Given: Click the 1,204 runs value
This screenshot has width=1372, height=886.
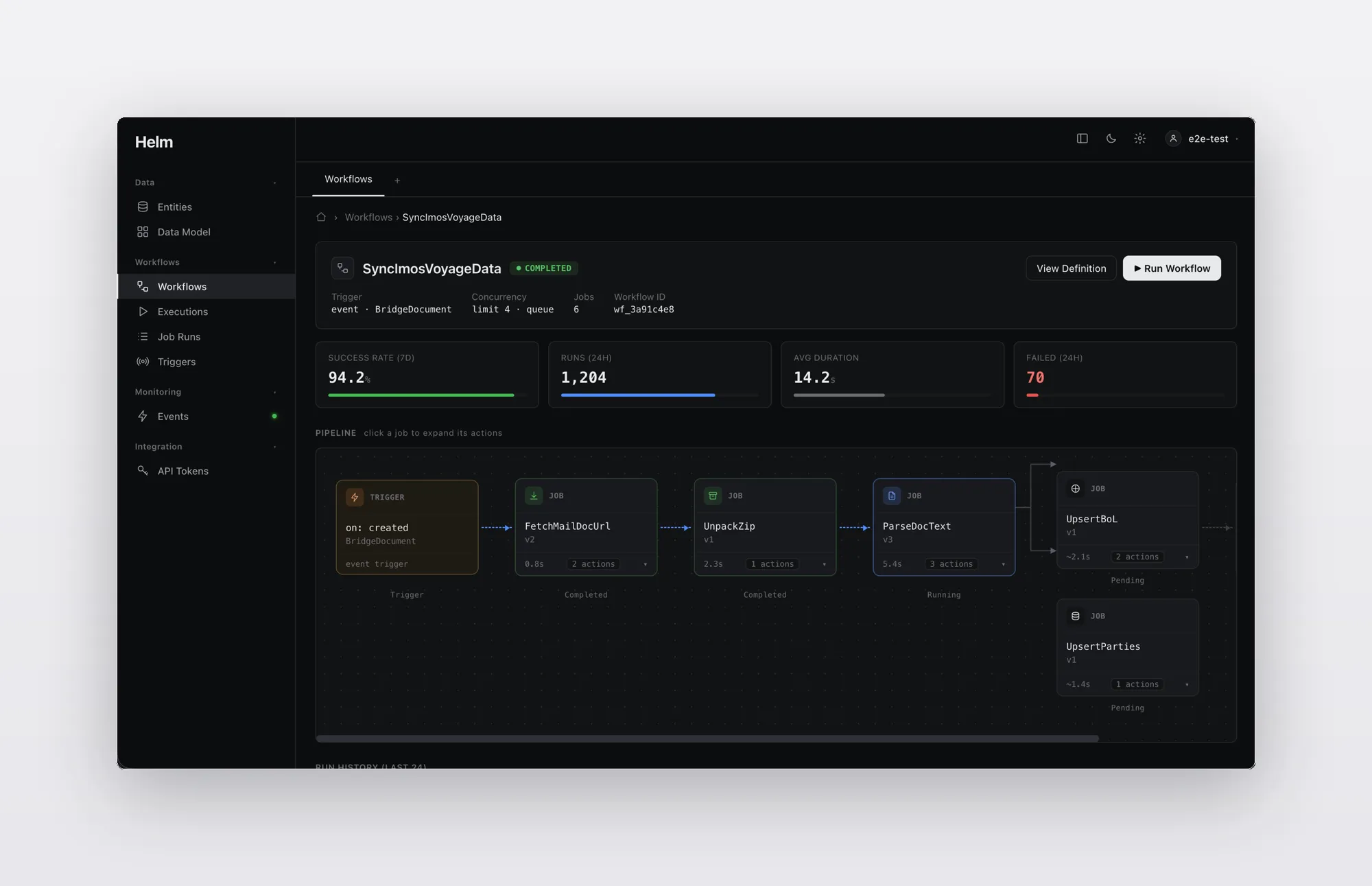Looking at the screenshot, I should pos(583,377).
